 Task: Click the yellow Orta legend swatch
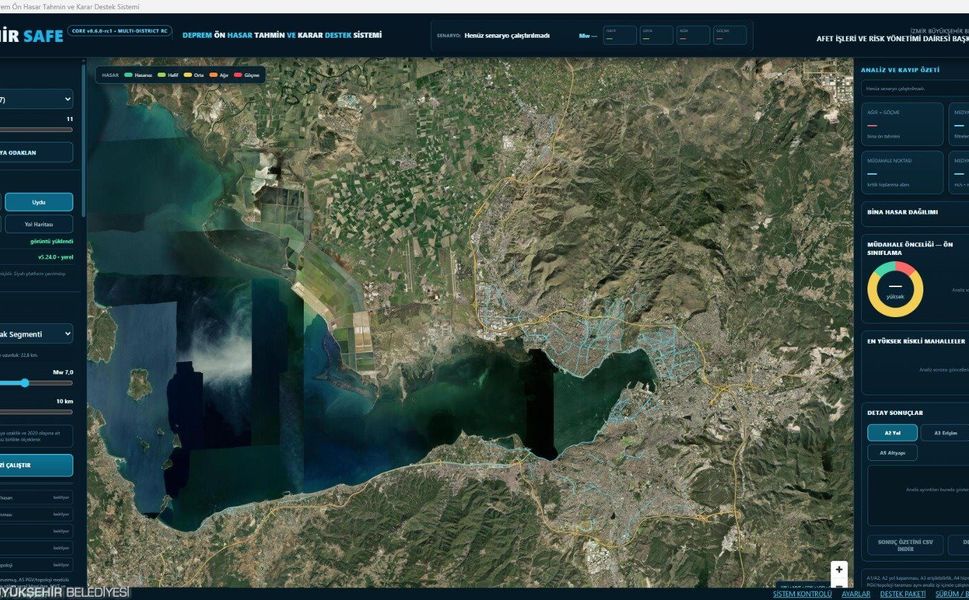[188, 75]
